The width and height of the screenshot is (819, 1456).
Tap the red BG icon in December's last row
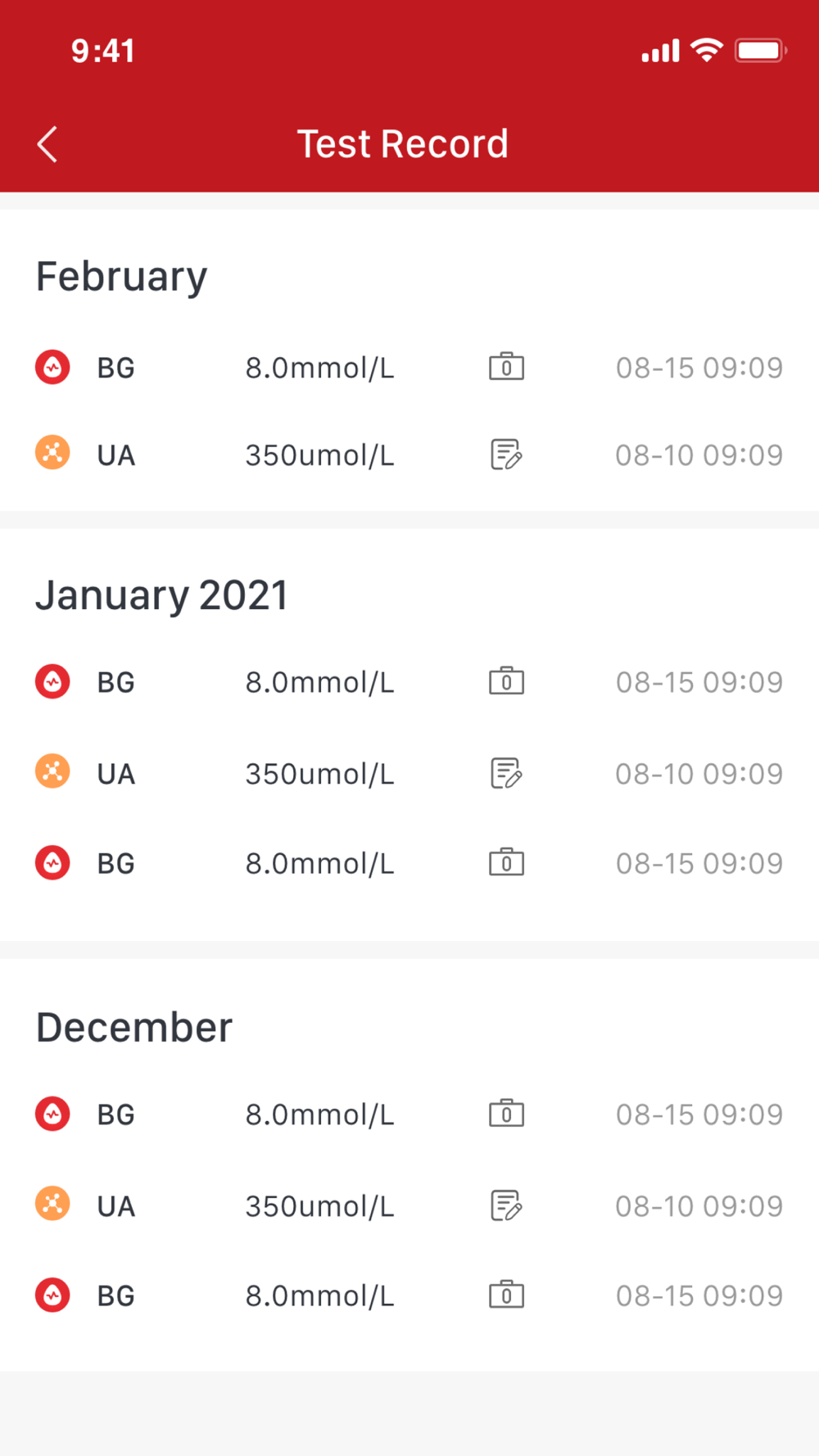(52, 1295)
